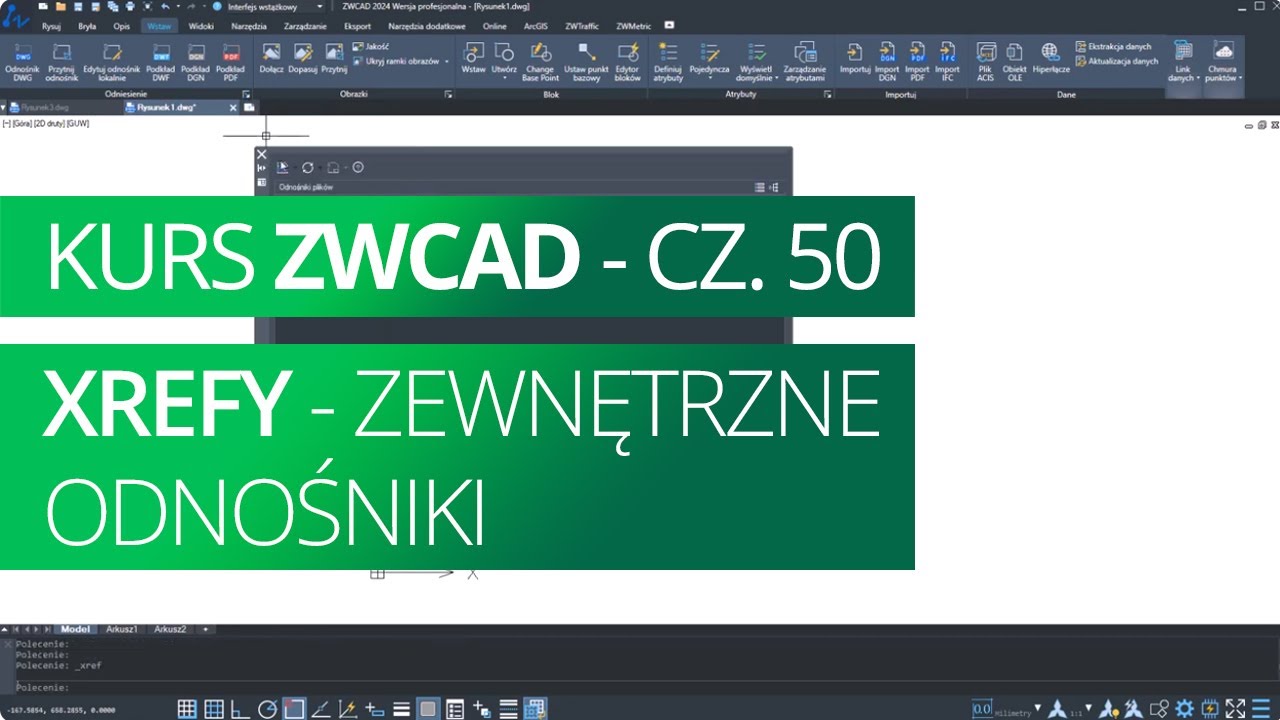Click Dołącz in the Obrazki group
Viewport: 1280px width, 720px height.
[271, 58]
